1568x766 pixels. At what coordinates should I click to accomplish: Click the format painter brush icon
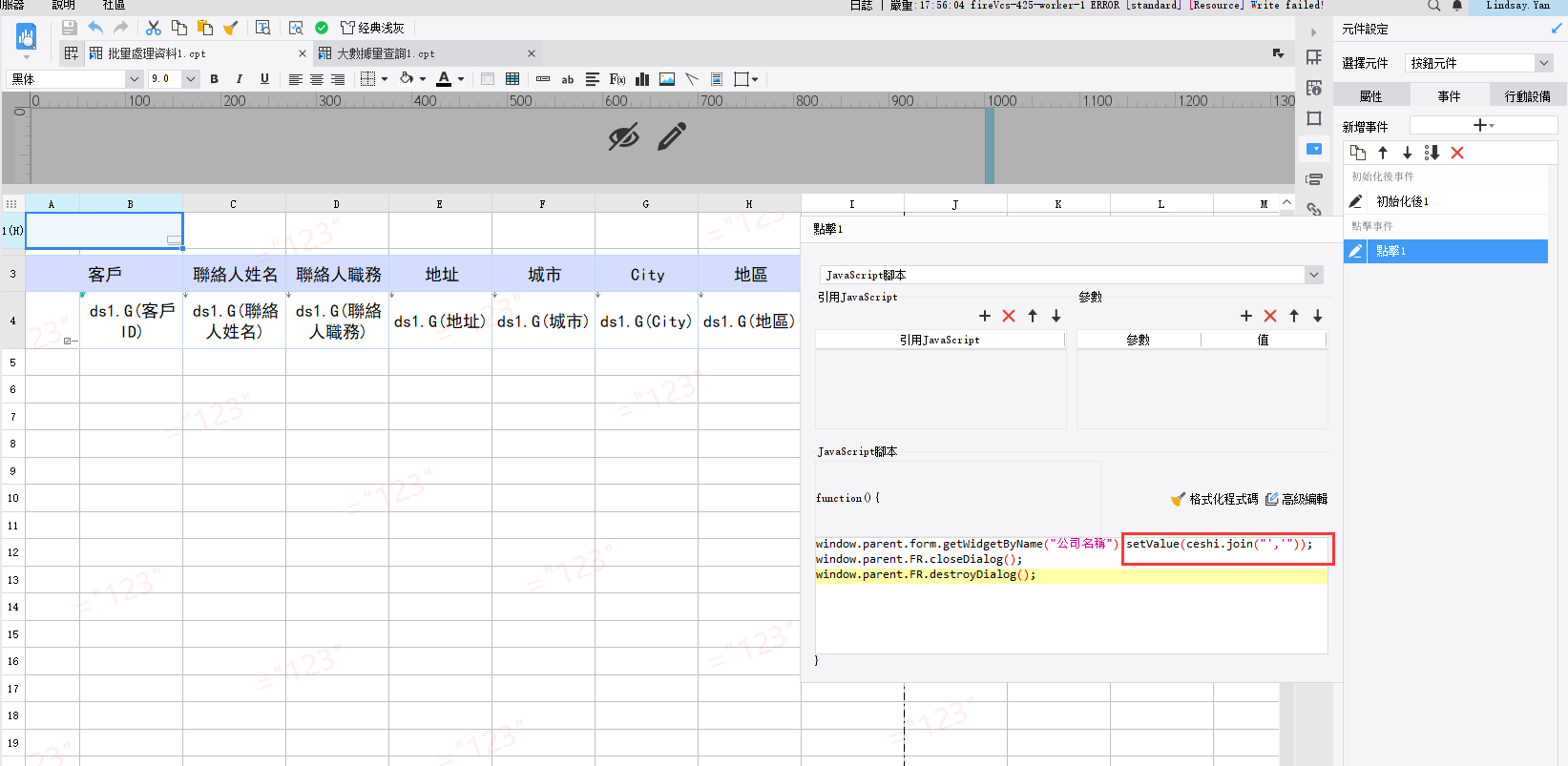tap(230, 28)
